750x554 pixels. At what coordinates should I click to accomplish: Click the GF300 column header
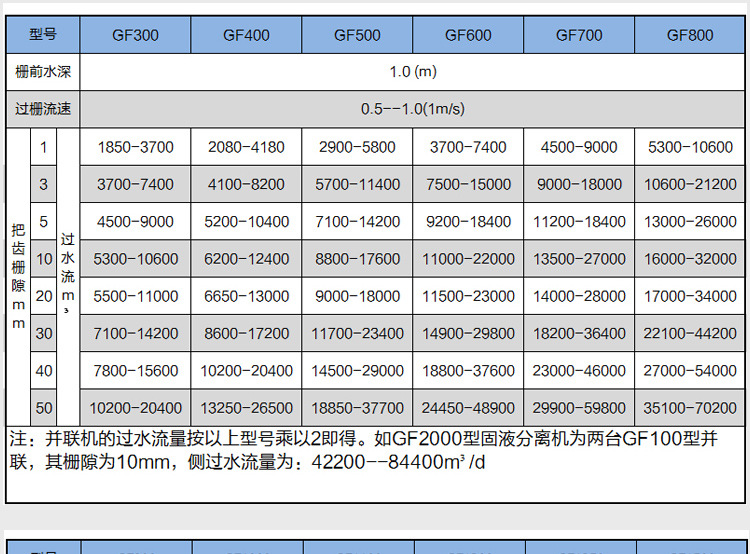(x=135, y=35)
